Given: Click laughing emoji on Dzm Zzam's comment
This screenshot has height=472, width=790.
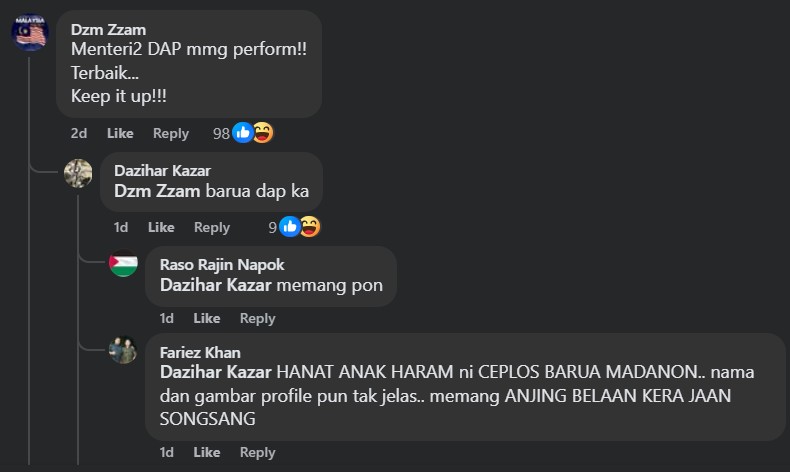Looking at the screenshot, I should 262,133.
